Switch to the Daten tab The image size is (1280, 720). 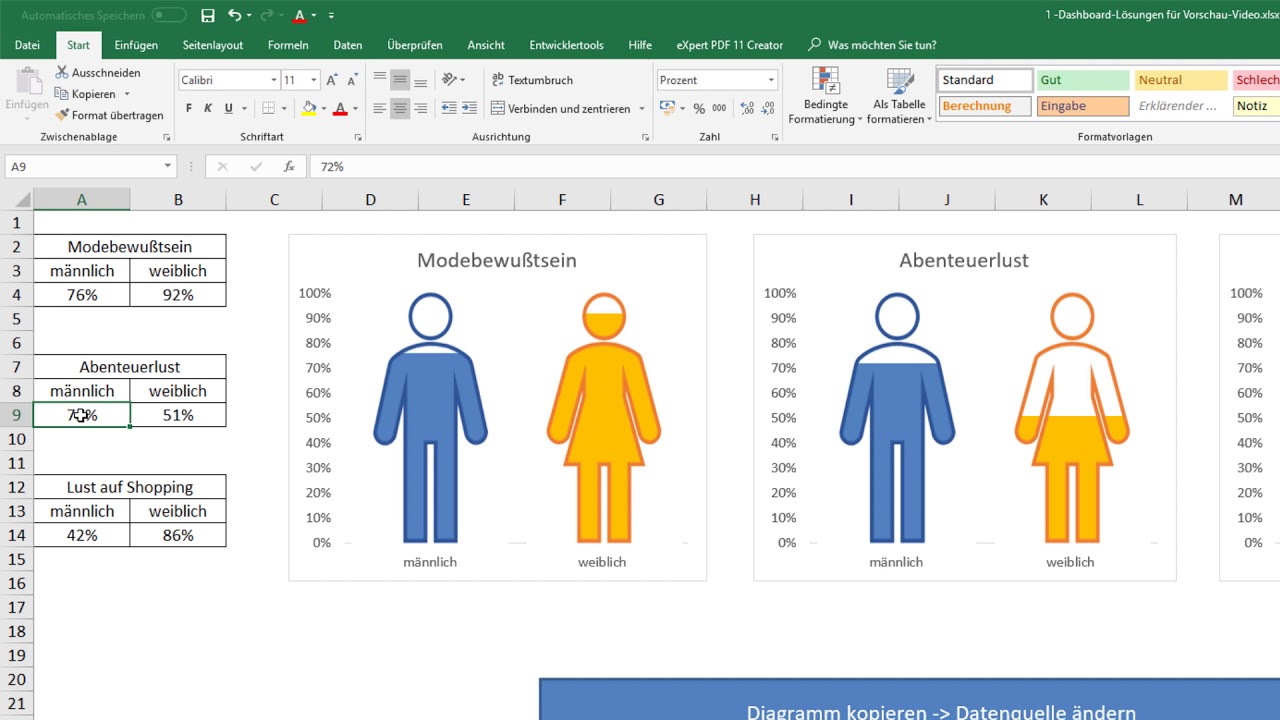pyautogui.click(x=348, y=45)
